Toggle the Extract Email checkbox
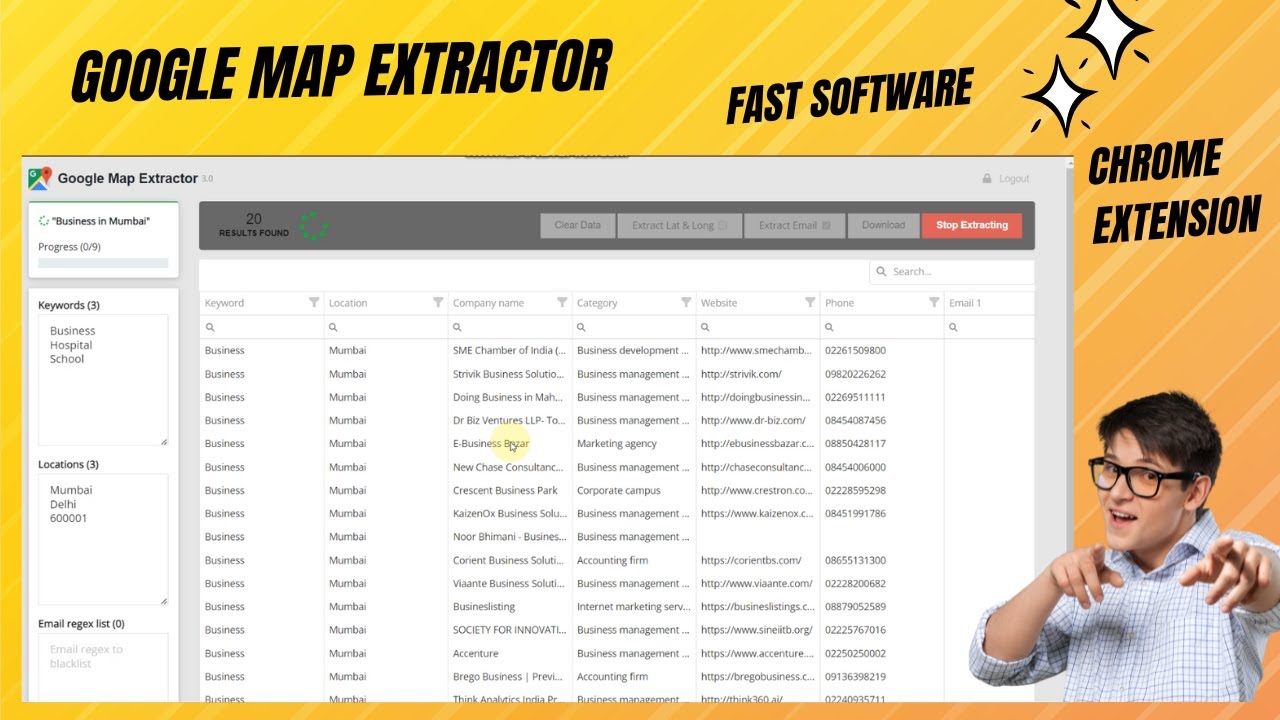1280x720 pixels. pyautogui.click(x=826, y=226)
